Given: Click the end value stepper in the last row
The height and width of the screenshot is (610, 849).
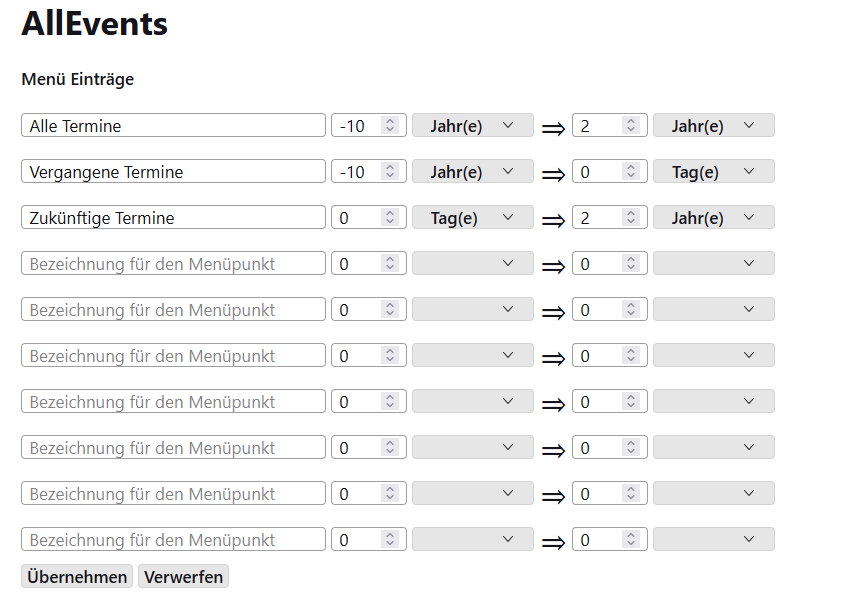Looking at the screenshot, I should (631, 540).
